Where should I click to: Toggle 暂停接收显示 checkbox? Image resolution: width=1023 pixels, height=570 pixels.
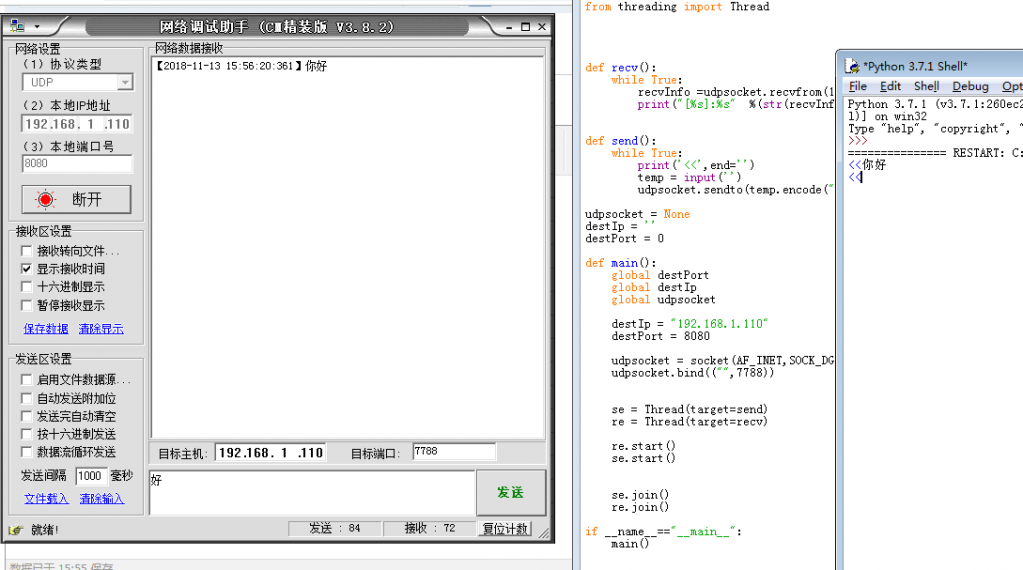(27, 305)
